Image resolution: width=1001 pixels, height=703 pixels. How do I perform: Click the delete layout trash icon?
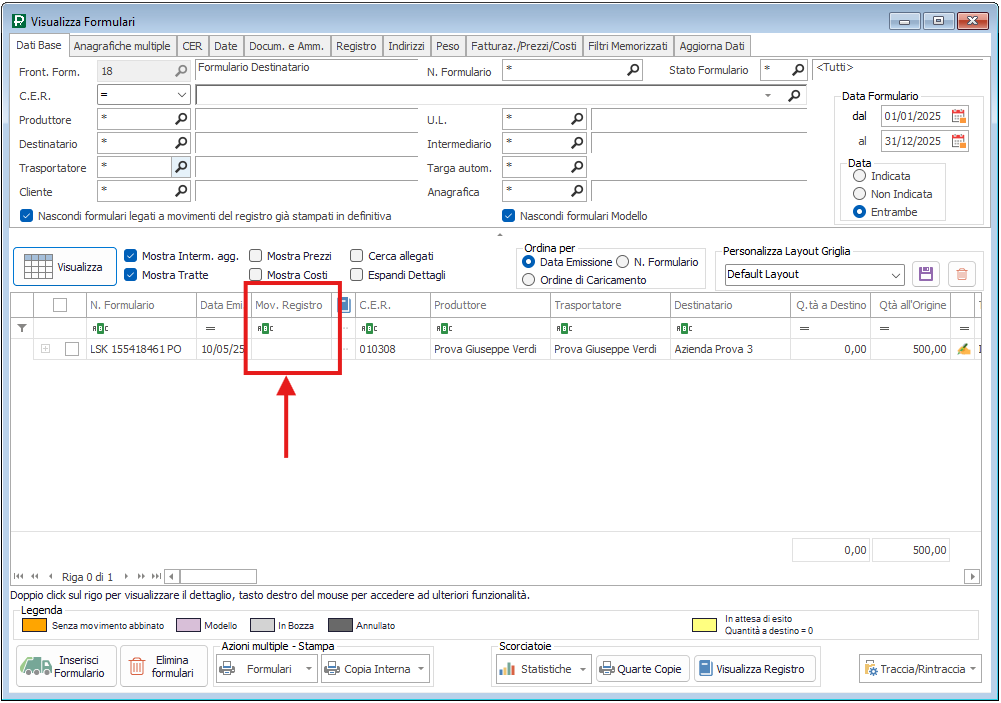click(x=960, y=274)
